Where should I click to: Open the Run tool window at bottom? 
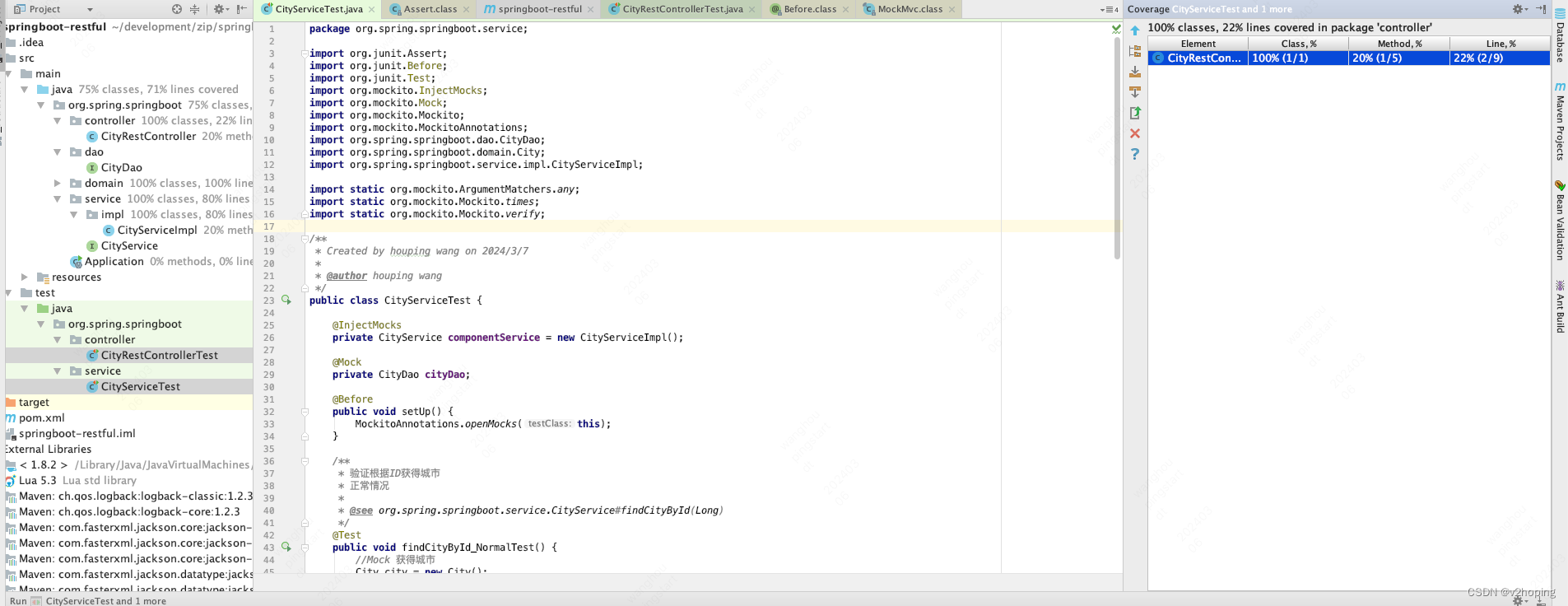pyautogui.click(x=18, y=601)
